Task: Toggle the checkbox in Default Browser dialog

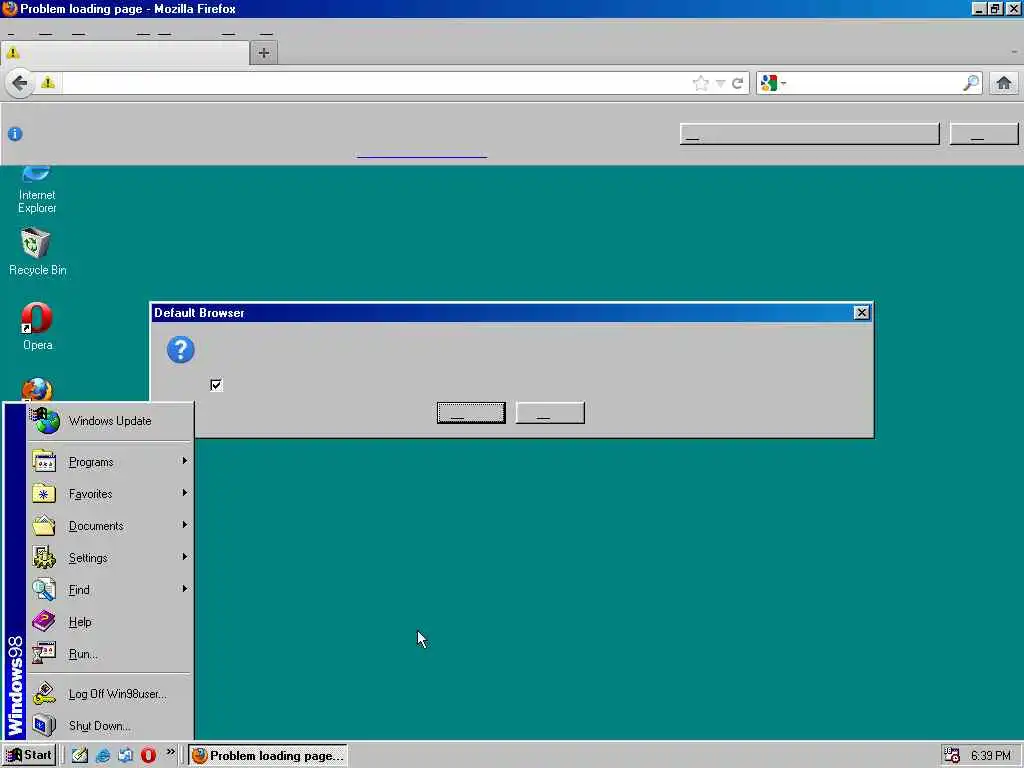Action: (216, 385)
